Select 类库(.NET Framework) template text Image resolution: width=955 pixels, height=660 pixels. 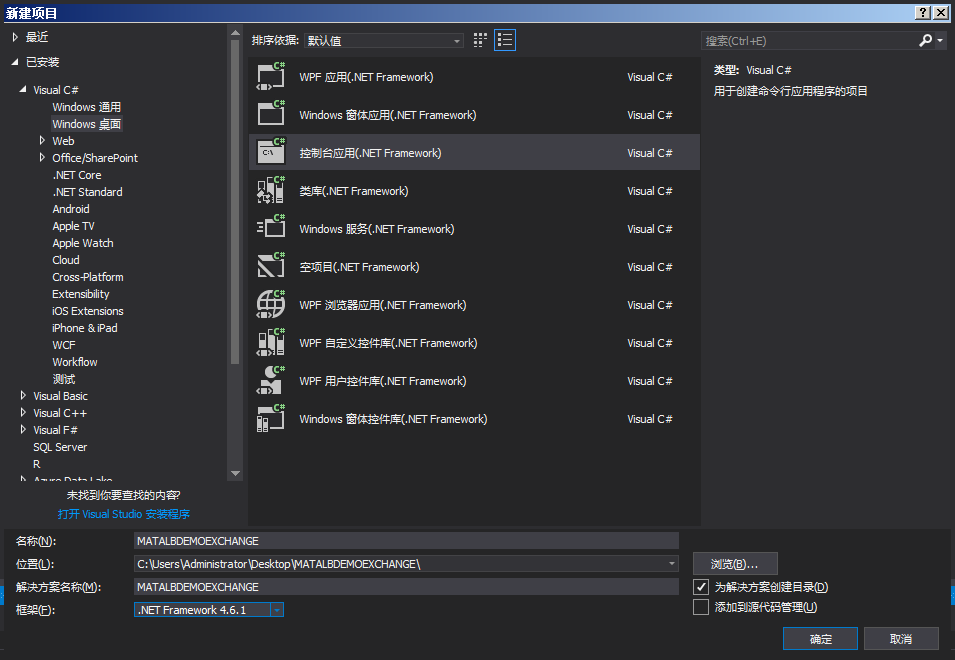click(x=353, y=191)
